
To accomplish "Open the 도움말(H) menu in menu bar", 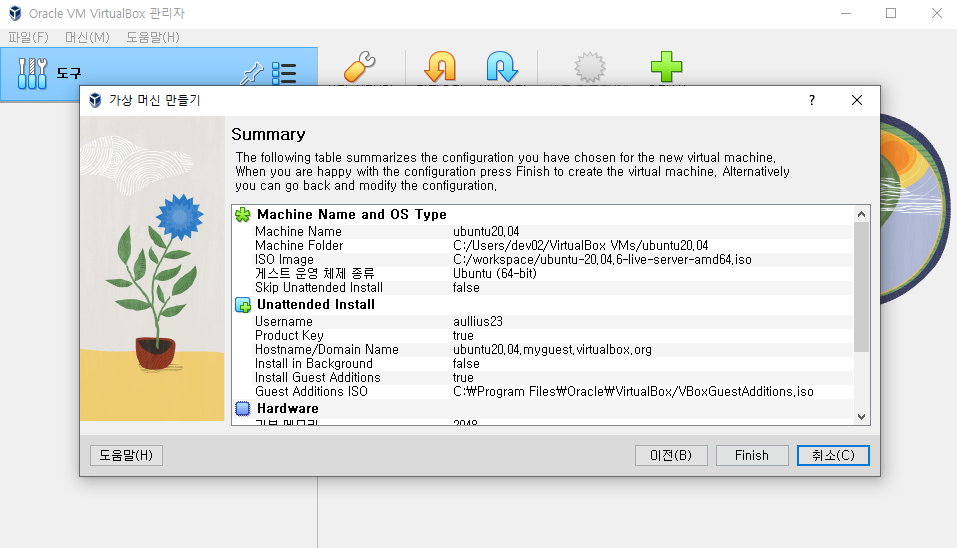I will (x=153, y=37).
